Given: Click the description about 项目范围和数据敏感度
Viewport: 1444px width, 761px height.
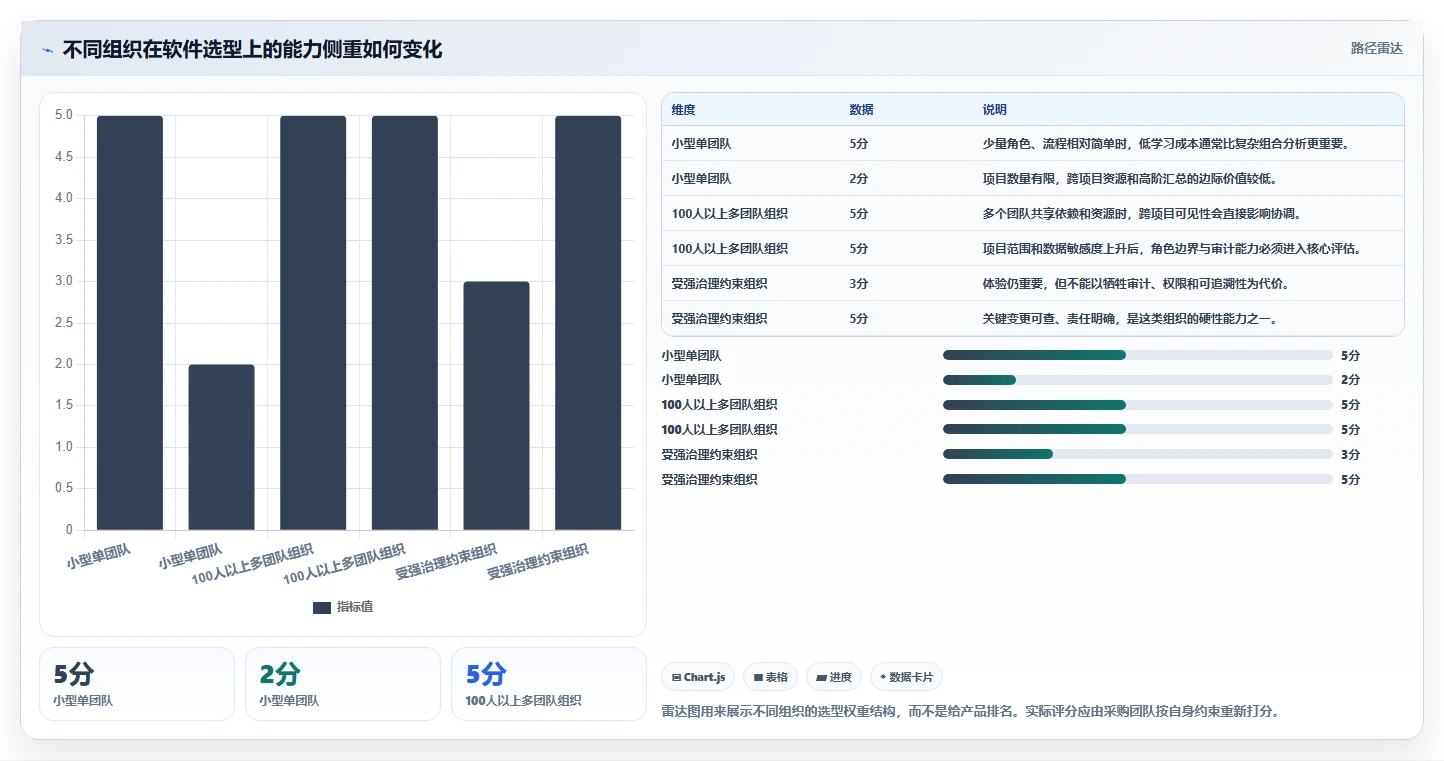Looking at the screenshot, I should (x=1173, y=249).
